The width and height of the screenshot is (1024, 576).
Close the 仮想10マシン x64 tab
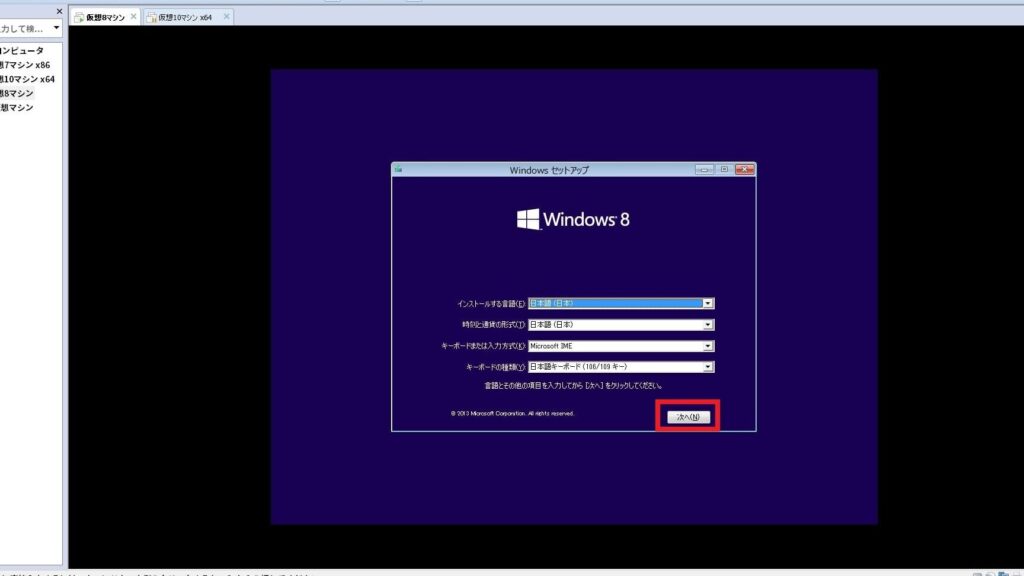pyautogui.click(x=226, y=16)
